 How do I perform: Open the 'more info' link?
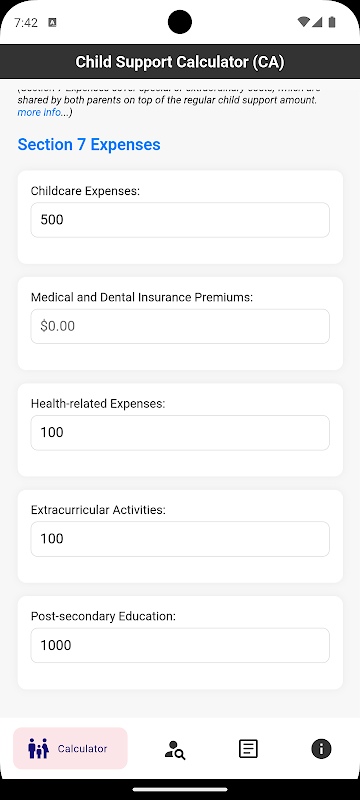click(x=39, y=112)
